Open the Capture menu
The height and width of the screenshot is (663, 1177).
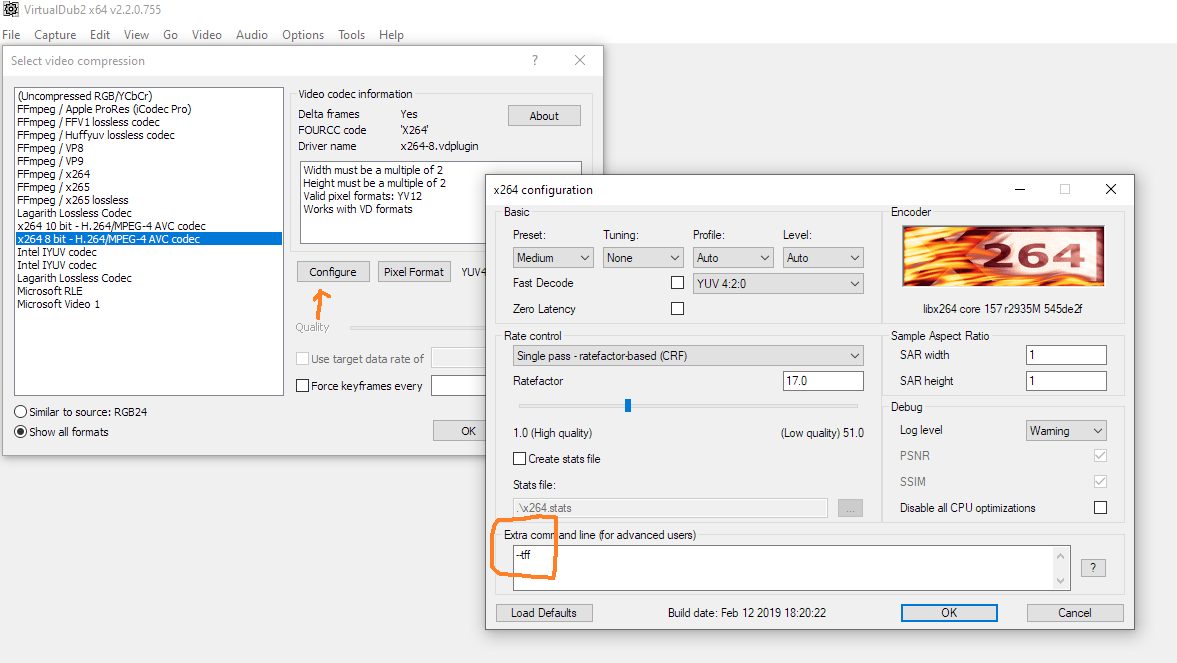click(55, 35)
